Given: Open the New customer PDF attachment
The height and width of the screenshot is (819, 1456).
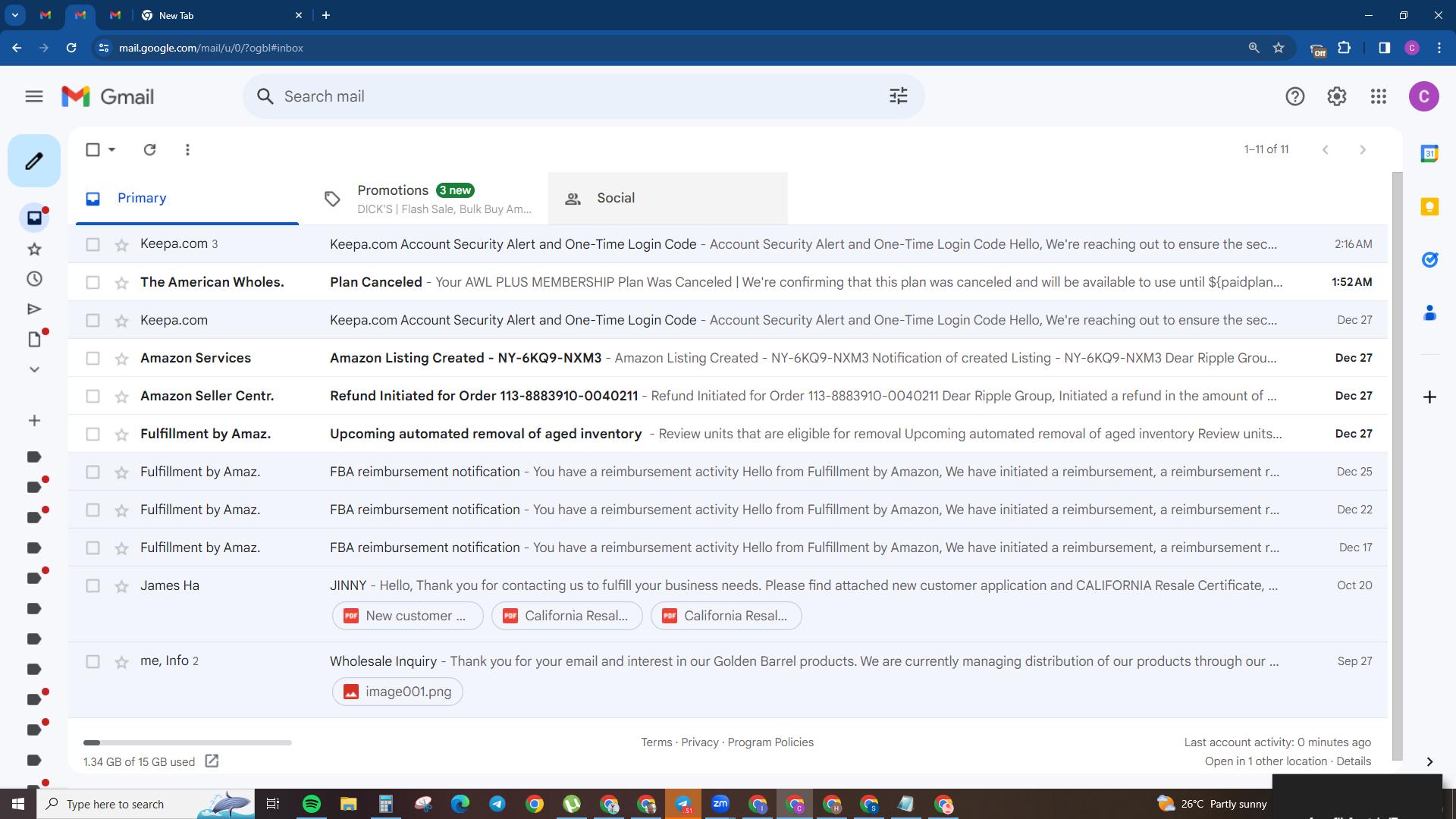Looking at the screenshot, I should (408, 616).
